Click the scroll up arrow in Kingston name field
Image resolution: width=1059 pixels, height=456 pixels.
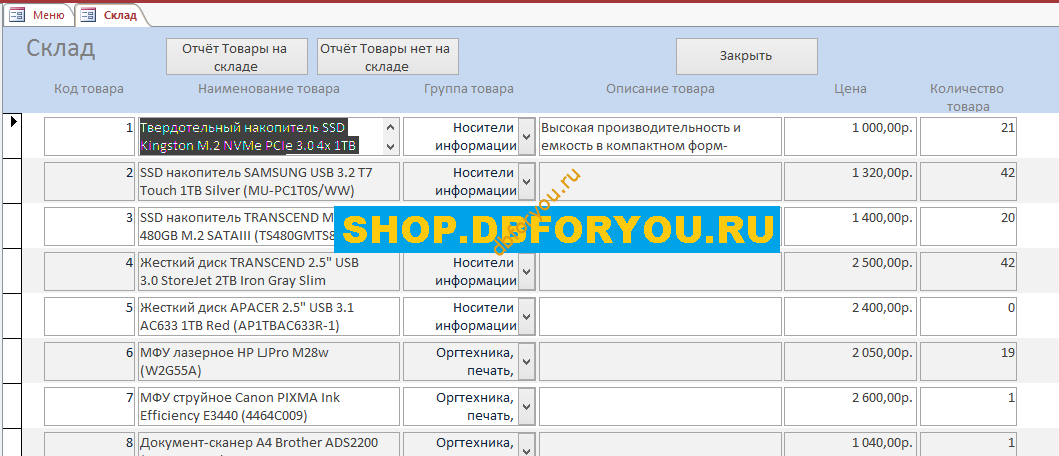[390, 127]
